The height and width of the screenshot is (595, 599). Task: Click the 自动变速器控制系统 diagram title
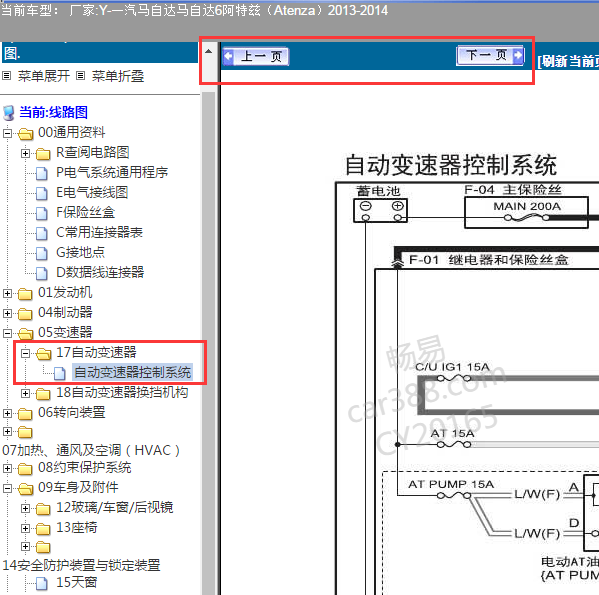(451, 165)
